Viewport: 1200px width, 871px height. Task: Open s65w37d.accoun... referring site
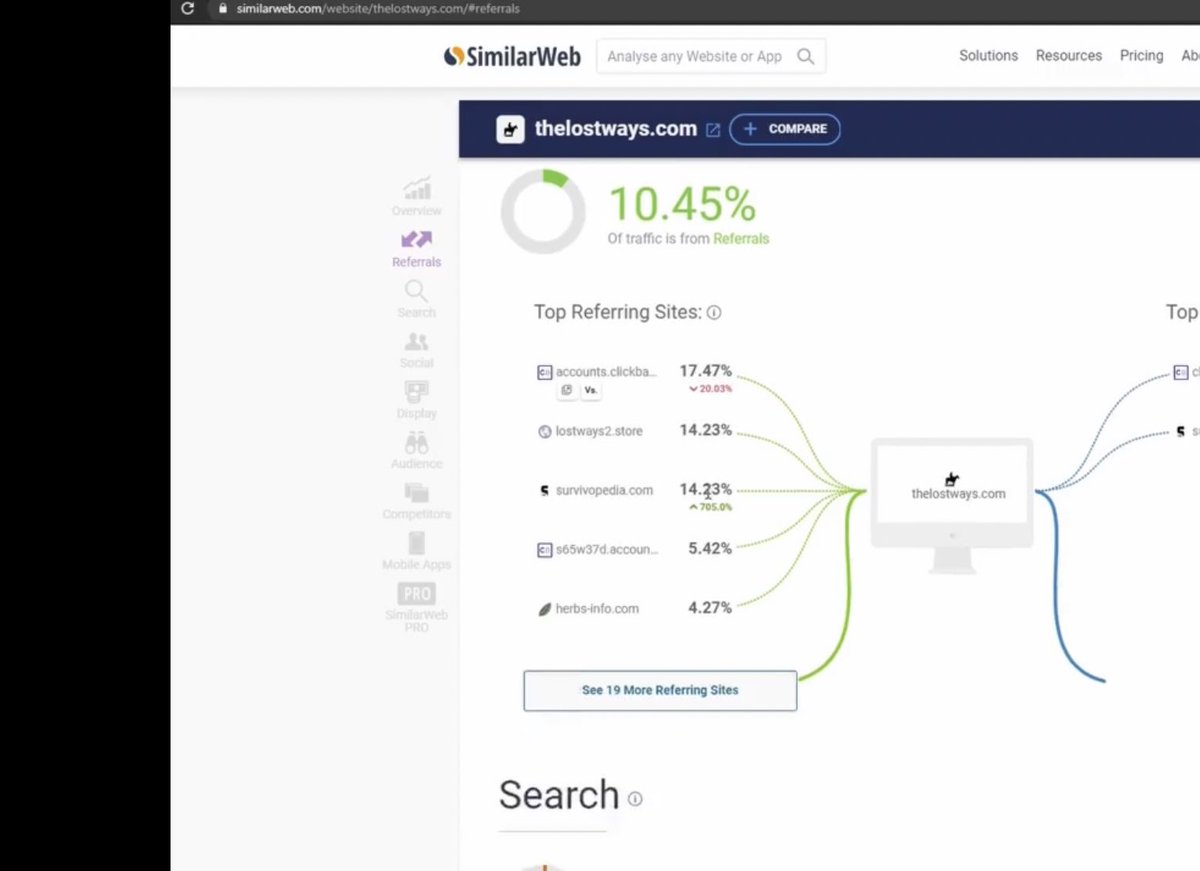point(607,549)
